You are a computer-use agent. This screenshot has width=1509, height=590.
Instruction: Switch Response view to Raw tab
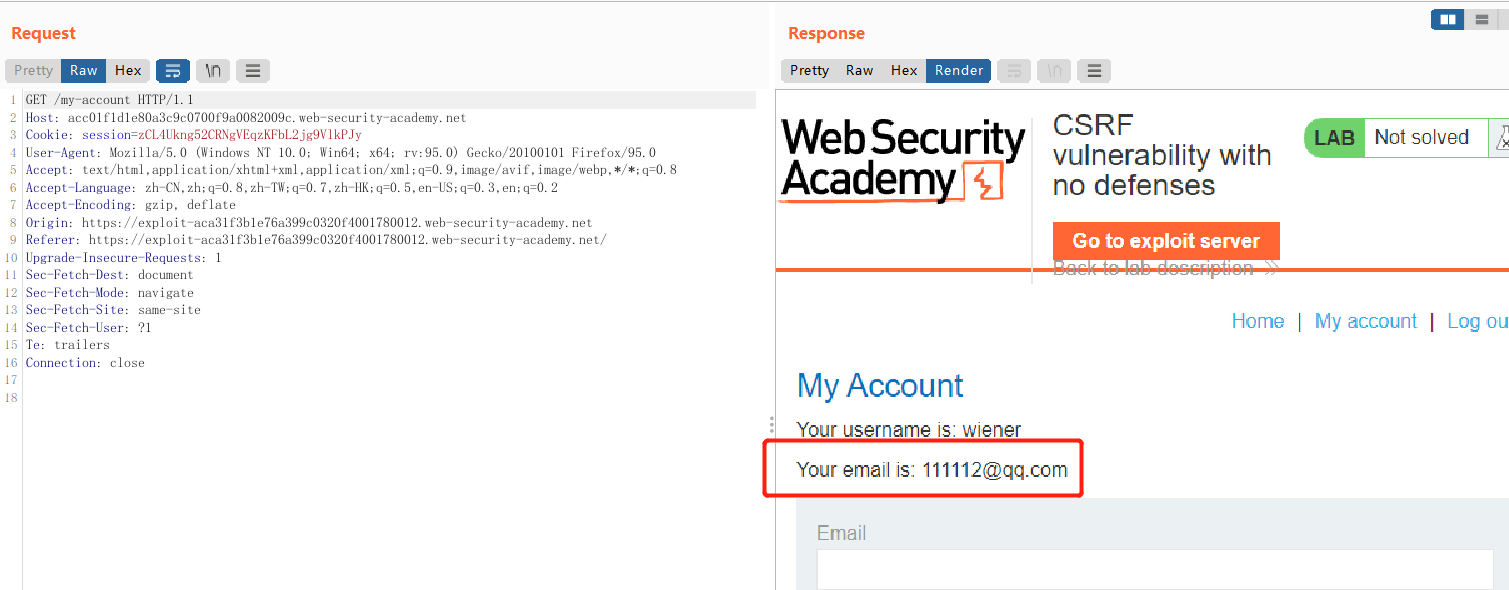[x=859, y=71]
